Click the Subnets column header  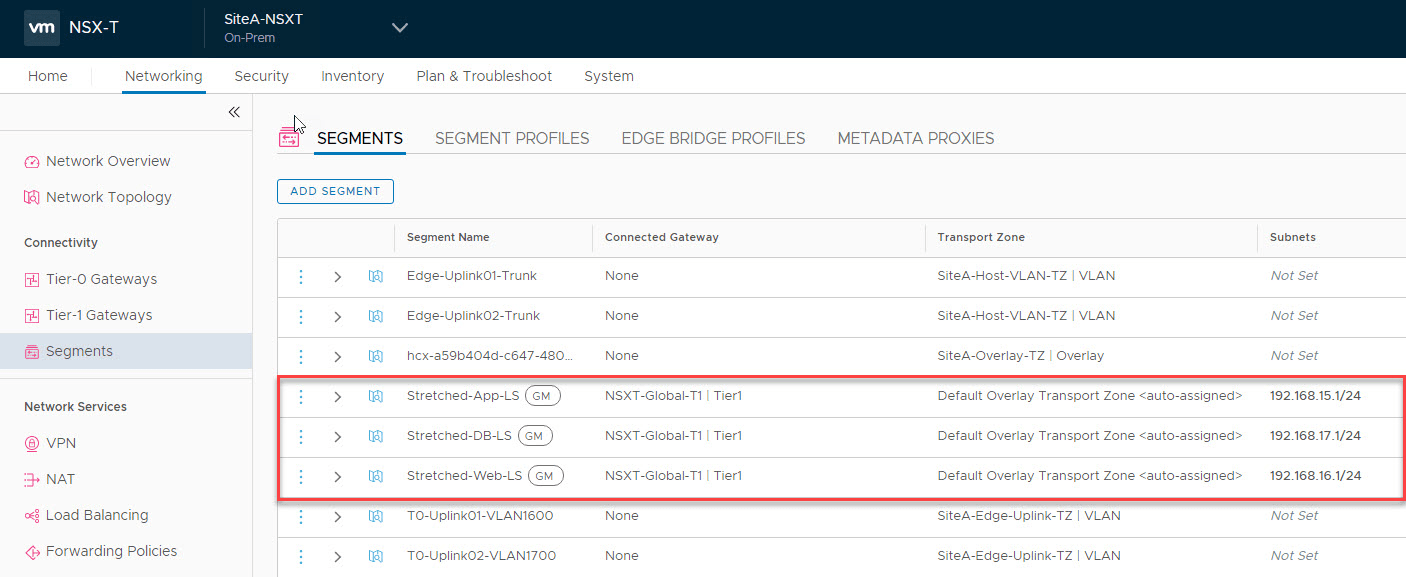tap(1293, 237)
